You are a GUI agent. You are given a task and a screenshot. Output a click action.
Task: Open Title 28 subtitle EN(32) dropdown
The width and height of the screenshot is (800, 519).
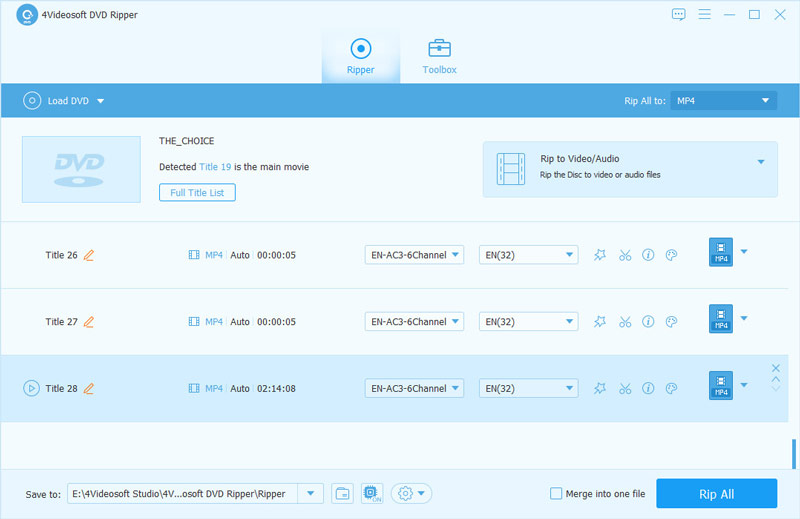[528, 388]
